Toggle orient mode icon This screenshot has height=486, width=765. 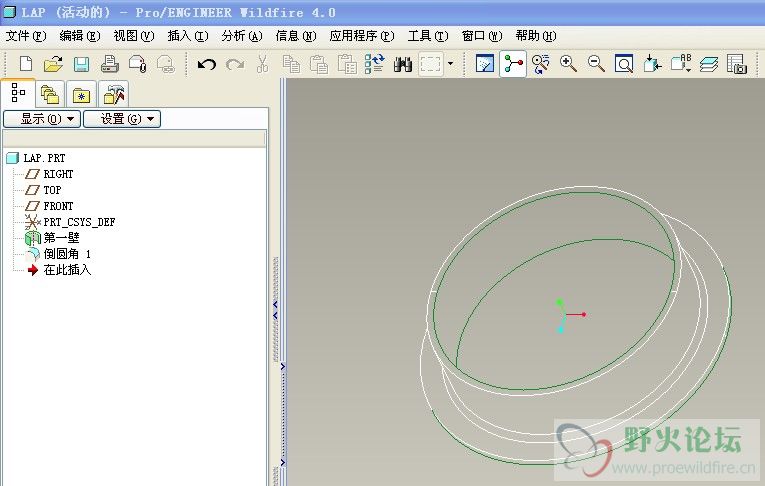tap(541, 64)
